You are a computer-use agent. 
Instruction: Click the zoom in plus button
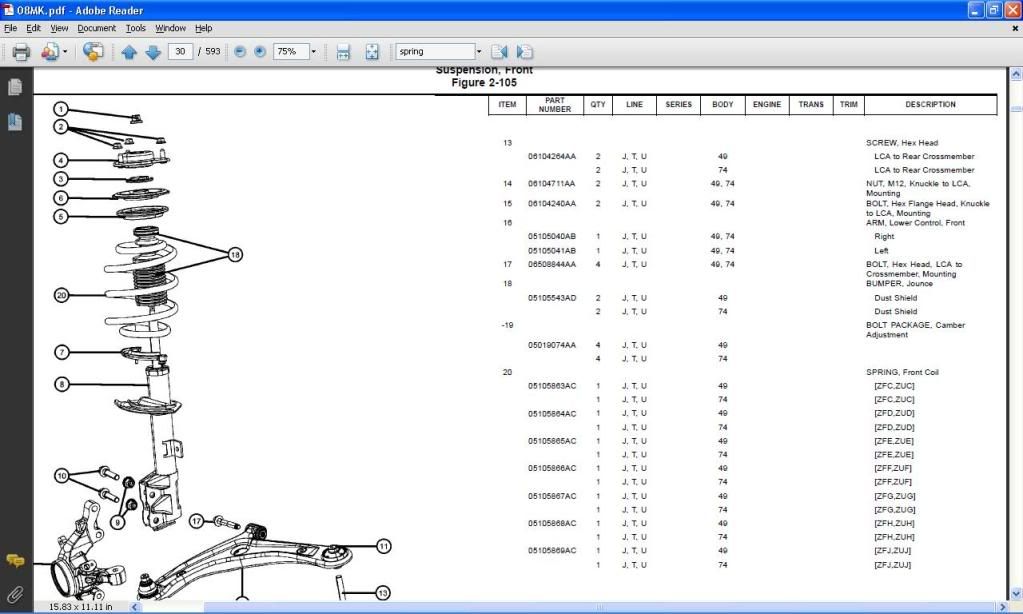260,52
